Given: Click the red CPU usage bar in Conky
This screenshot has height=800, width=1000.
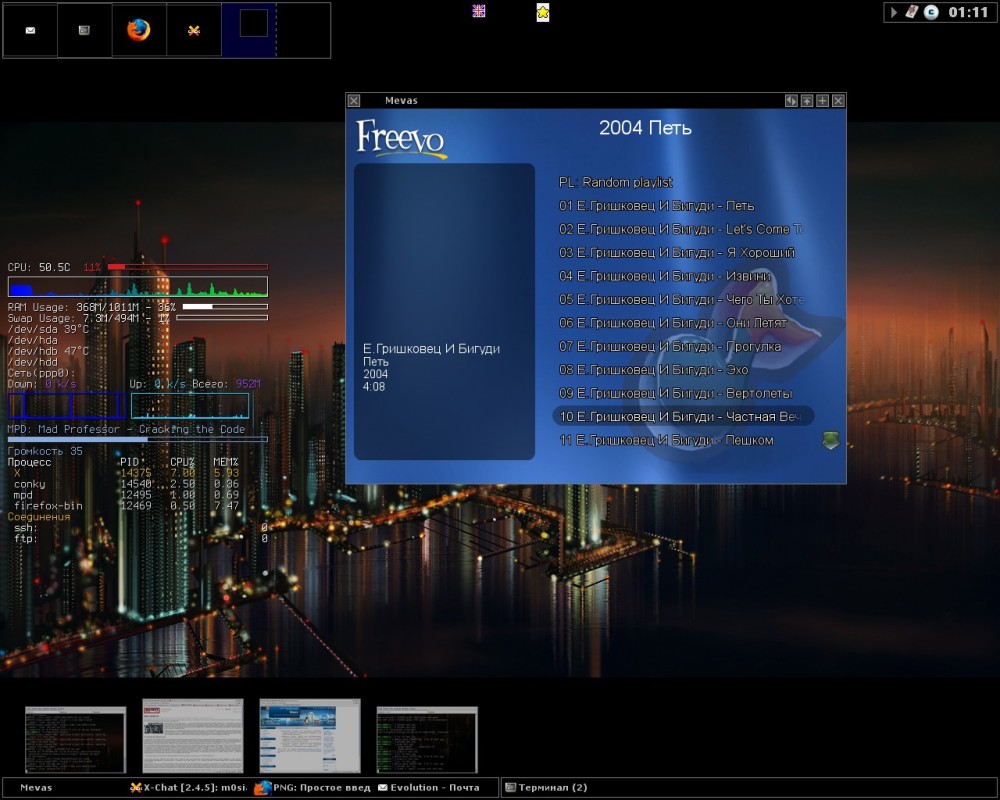Looking at the screenshot, I should pyautogui.click(x=188, y=267).
